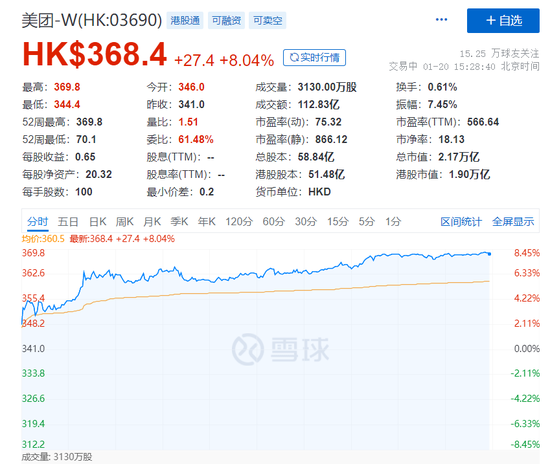Switch to the 五日 chart tab
Viewport: 550px width, 464px height.
(68, 221)
